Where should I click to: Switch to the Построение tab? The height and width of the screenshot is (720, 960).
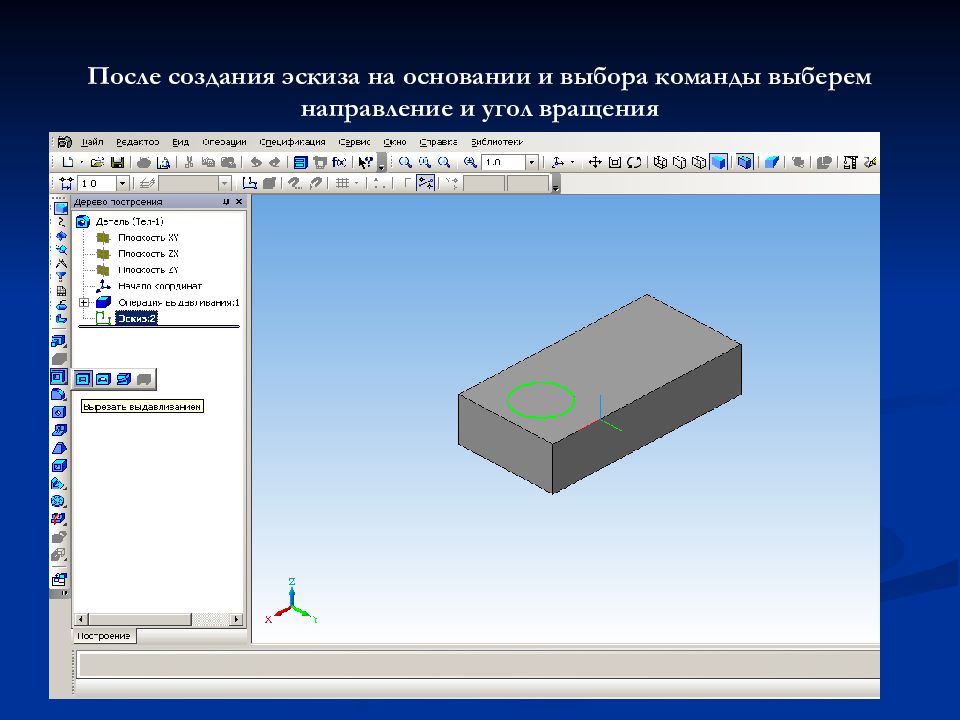click(104, 636)
